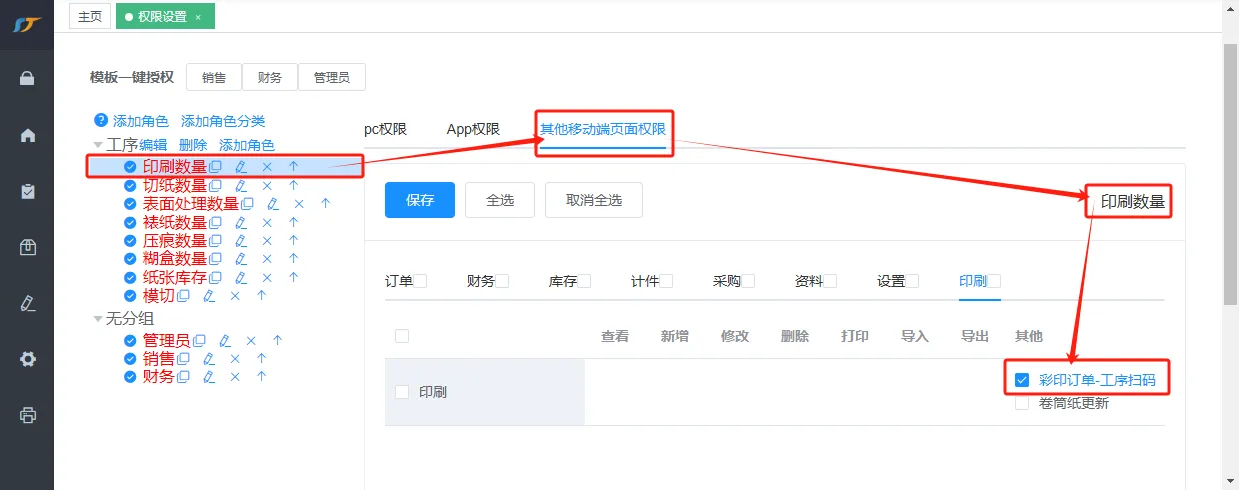Move 模切 role up with arrow icon
Screen dimensions: 1239x490
[261, 296]
